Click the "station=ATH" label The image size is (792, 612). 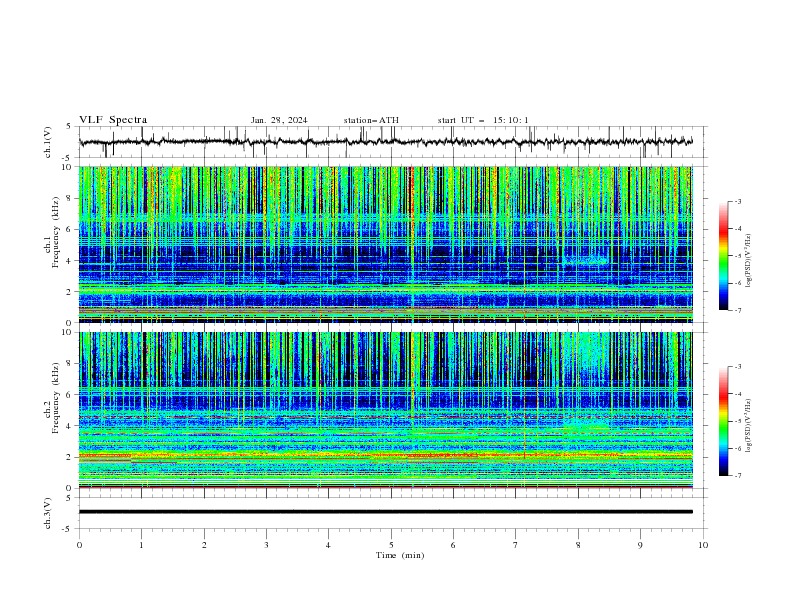coord(371,120)
